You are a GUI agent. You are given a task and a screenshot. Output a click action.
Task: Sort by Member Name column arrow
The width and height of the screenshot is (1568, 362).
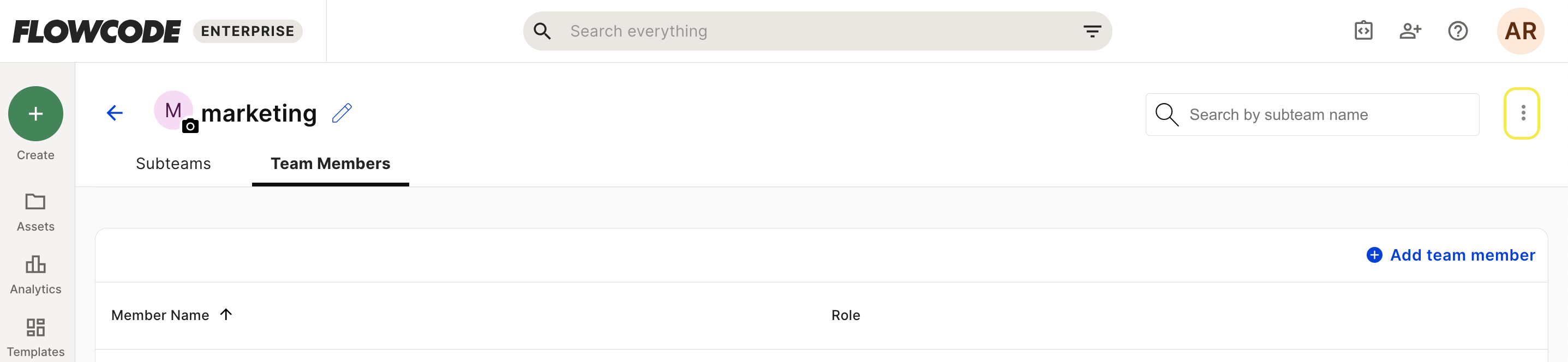pyautogui.click(x=226, y=315)
